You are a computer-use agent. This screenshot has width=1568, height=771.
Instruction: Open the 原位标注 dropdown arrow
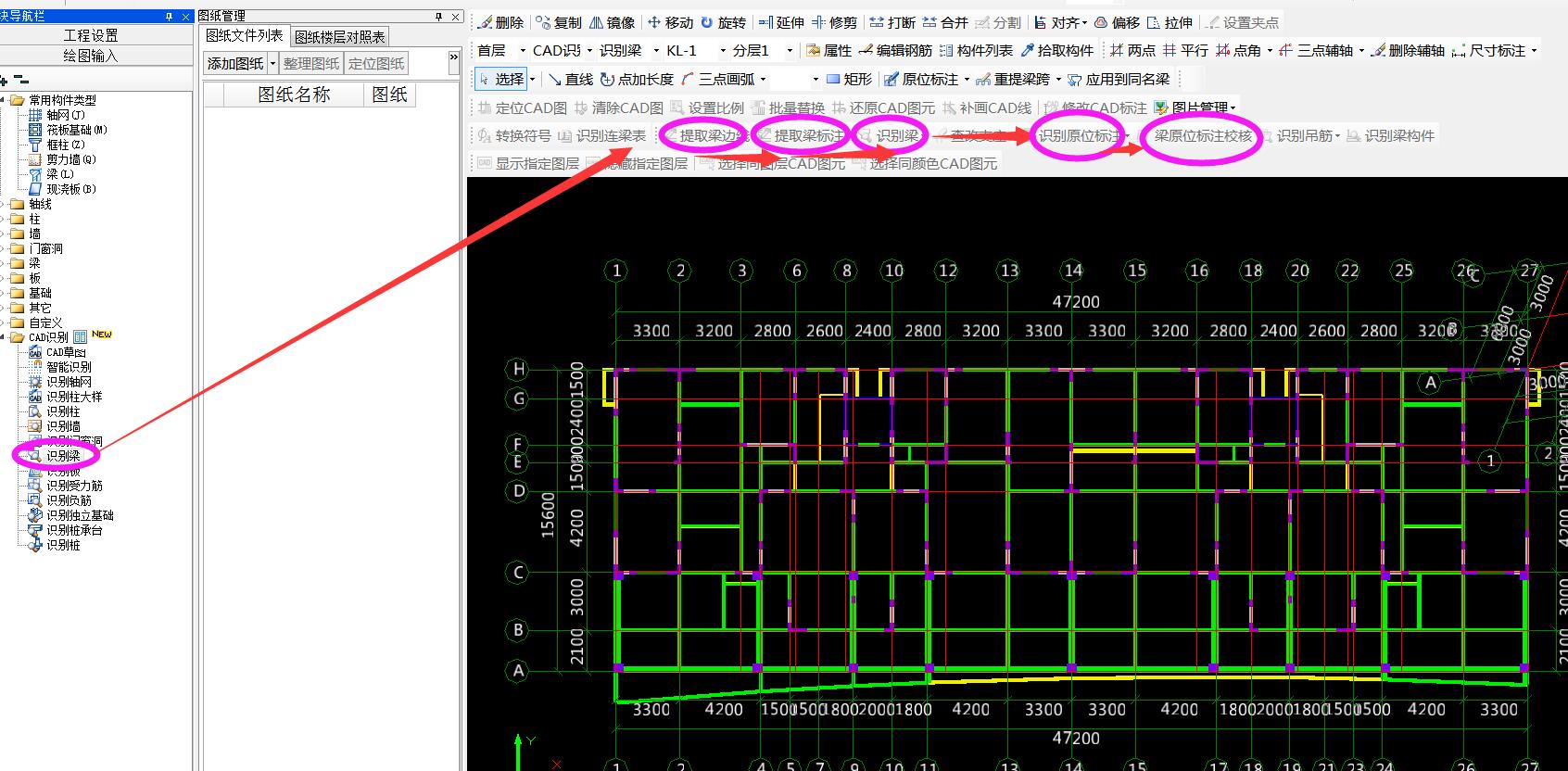[x=967, y=79]
